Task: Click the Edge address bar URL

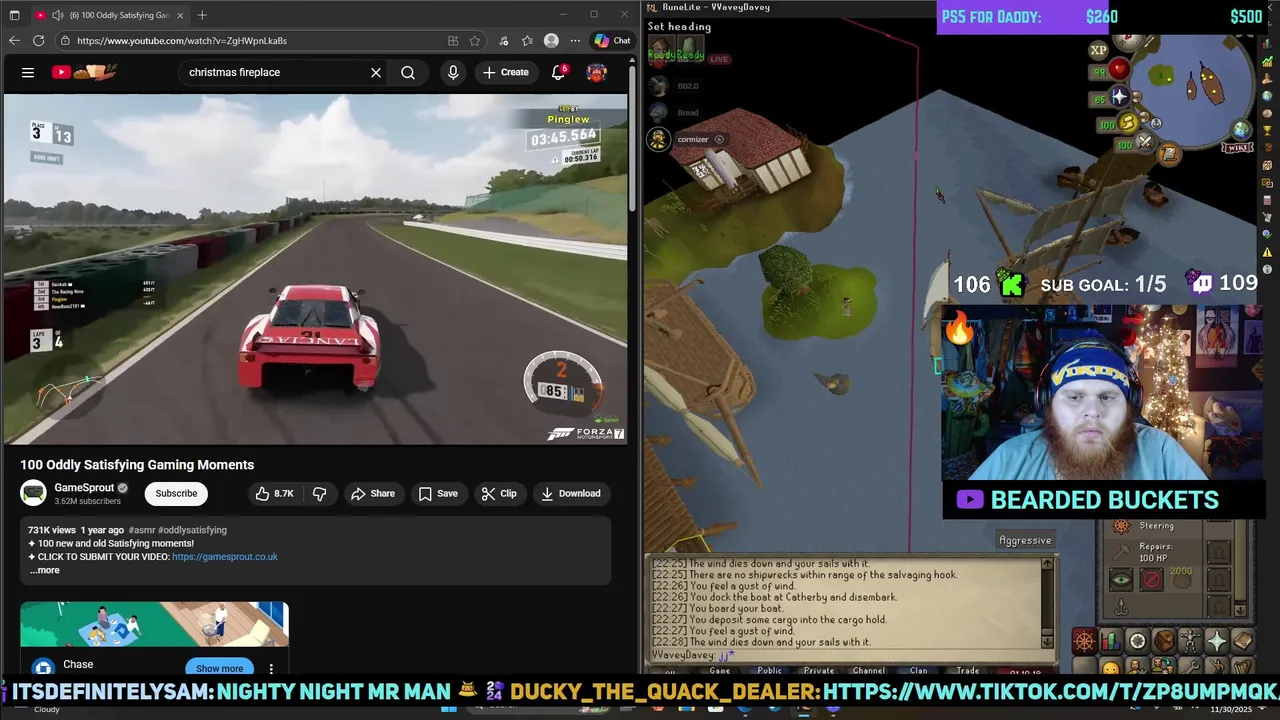Action: point(182,41)
